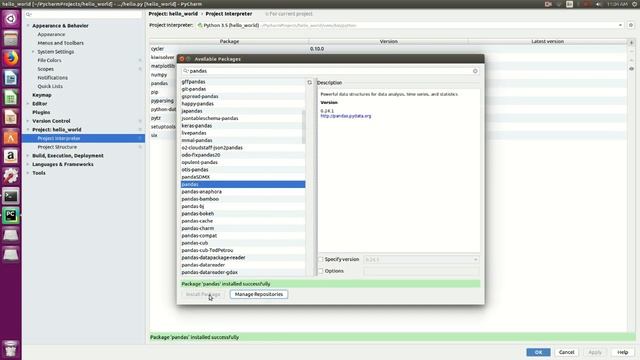Screen dimensions: 640x360
Task: Open Firefox from the Ubuntu dock
Action: (x=11, y=58)
